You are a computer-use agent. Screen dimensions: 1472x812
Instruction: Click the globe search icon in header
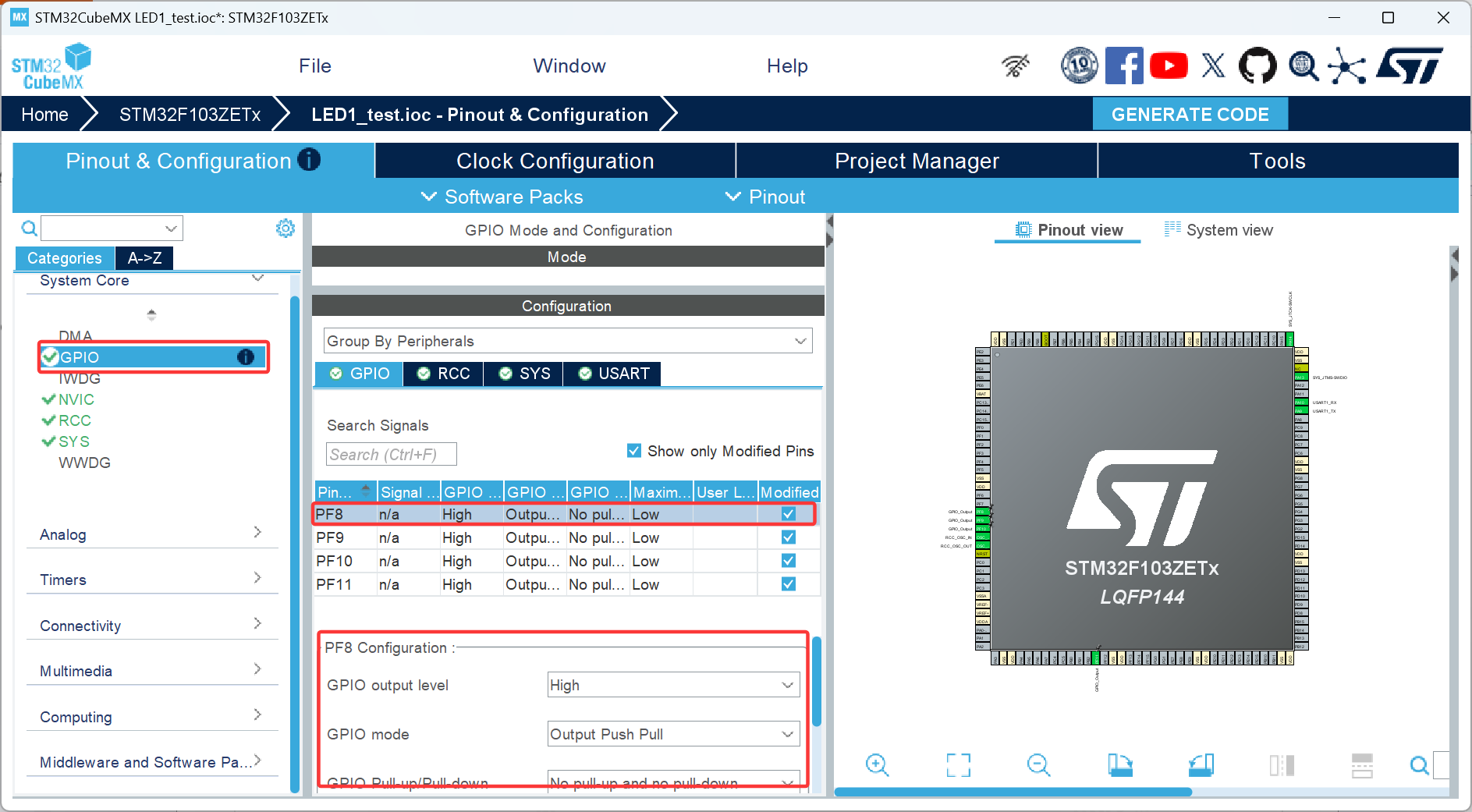click(x=1303, y=66)
